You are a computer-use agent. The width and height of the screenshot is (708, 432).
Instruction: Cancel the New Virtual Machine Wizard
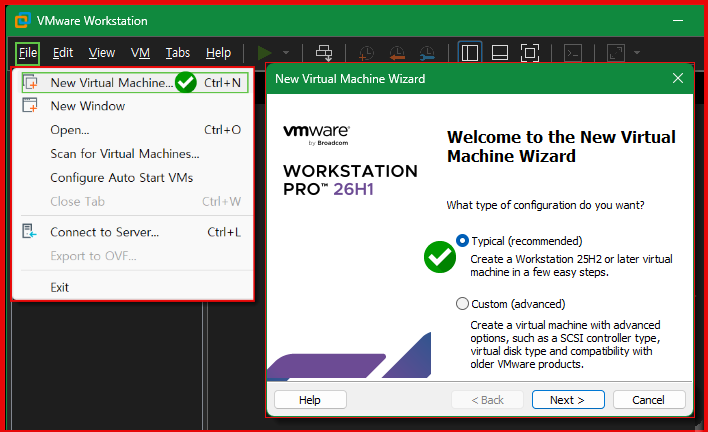649,399
